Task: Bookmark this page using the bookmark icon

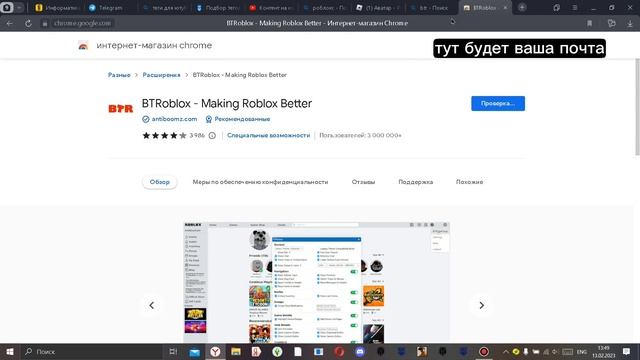Action: point(589,23)
